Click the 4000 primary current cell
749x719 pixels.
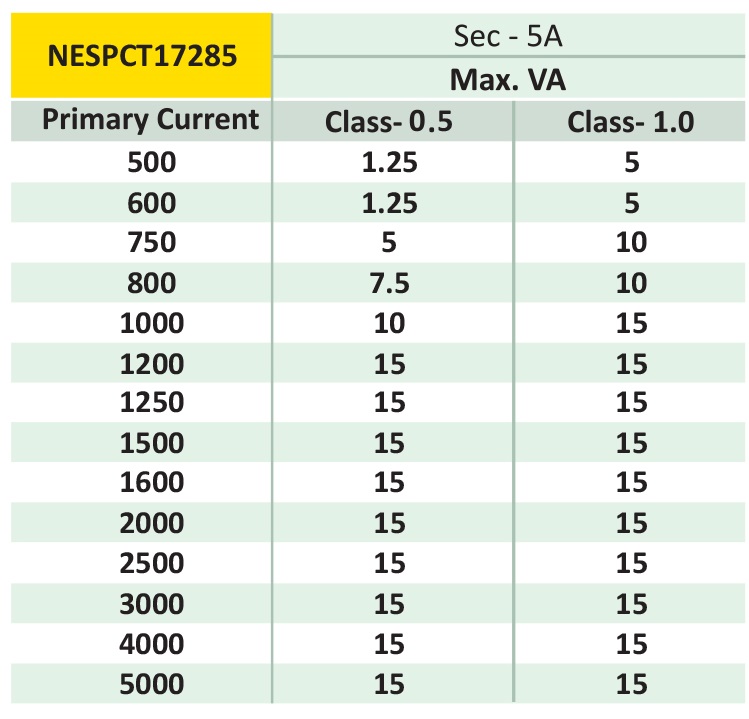[151, 643]
